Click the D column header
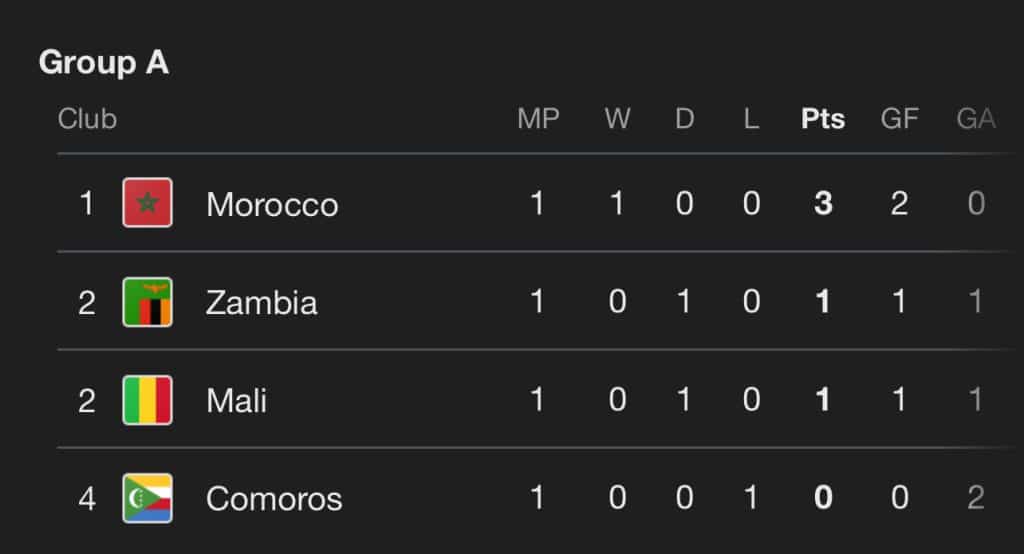The height and width of the screenshot is (554, 1024). pos(684,119)
